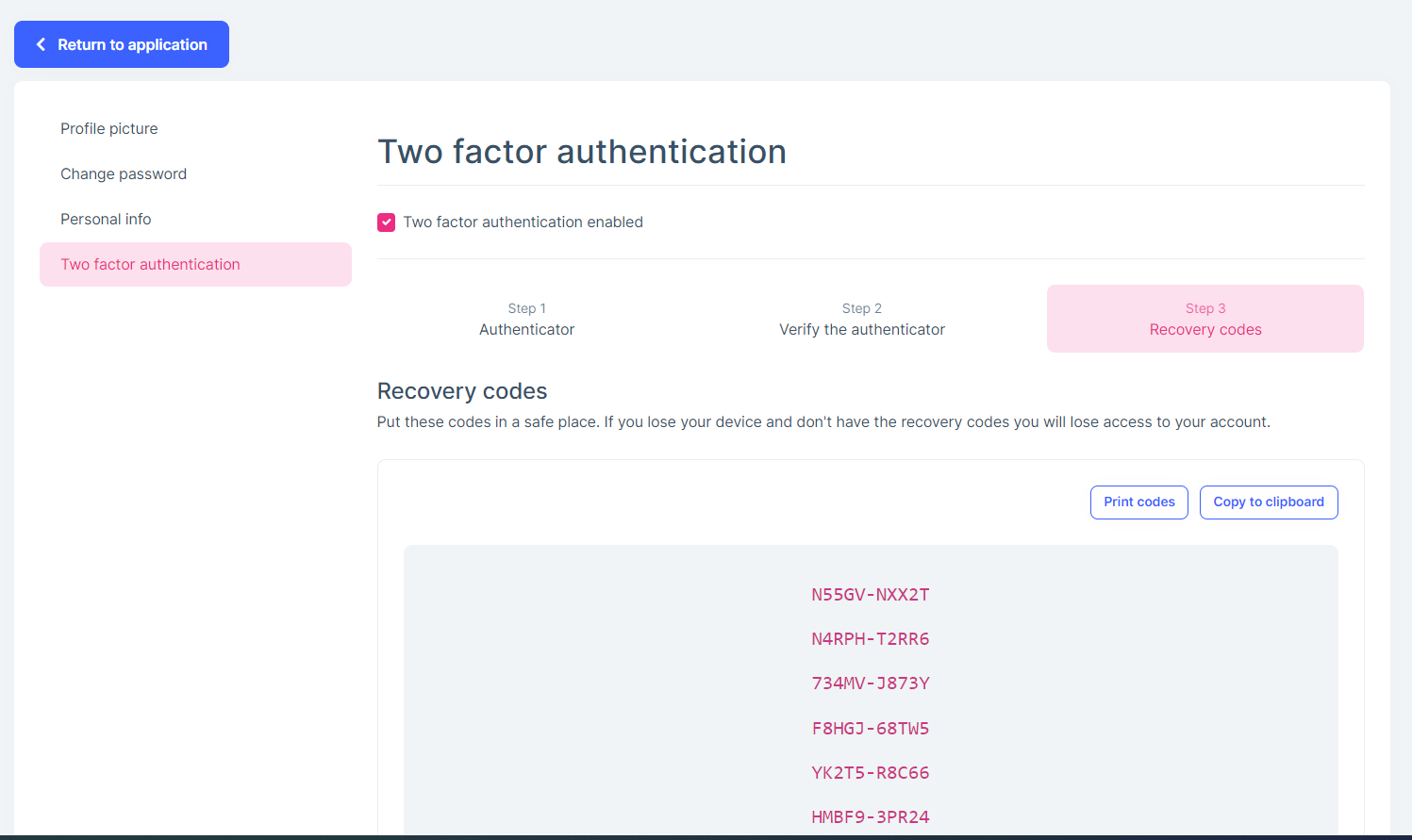Select the recovery code N4RPH-T2RR6
Screen dimensions: 1412x840
click(x=870, y=639)
